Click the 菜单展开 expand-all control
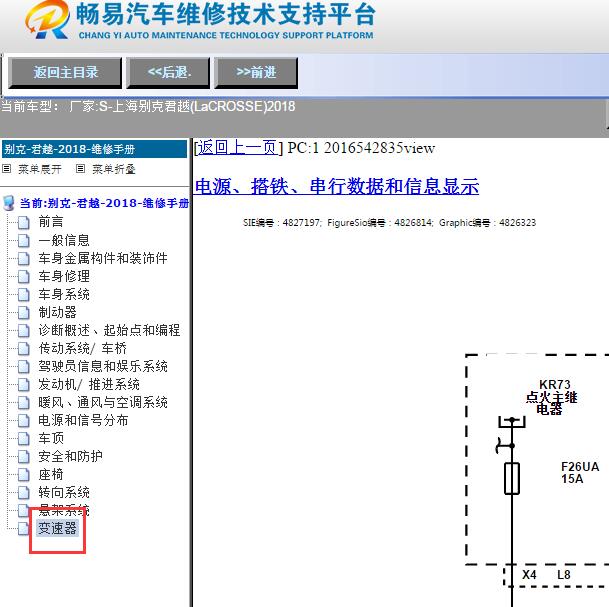The image size is (609, 607). (x=40, y=169)
